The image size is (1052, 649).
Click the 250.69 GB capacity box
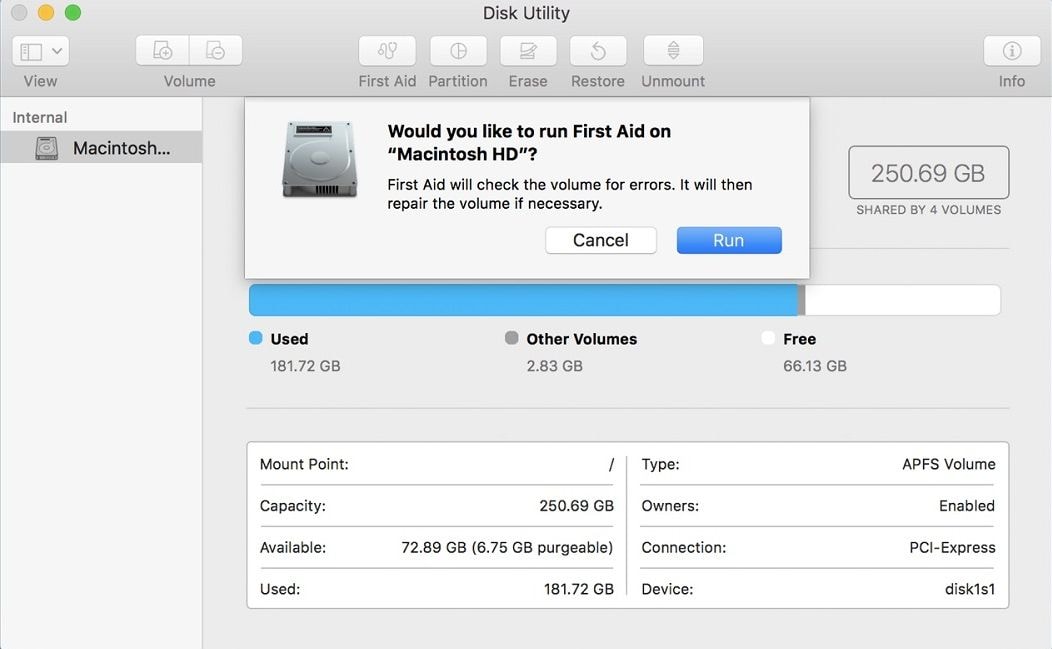(929, 172)
